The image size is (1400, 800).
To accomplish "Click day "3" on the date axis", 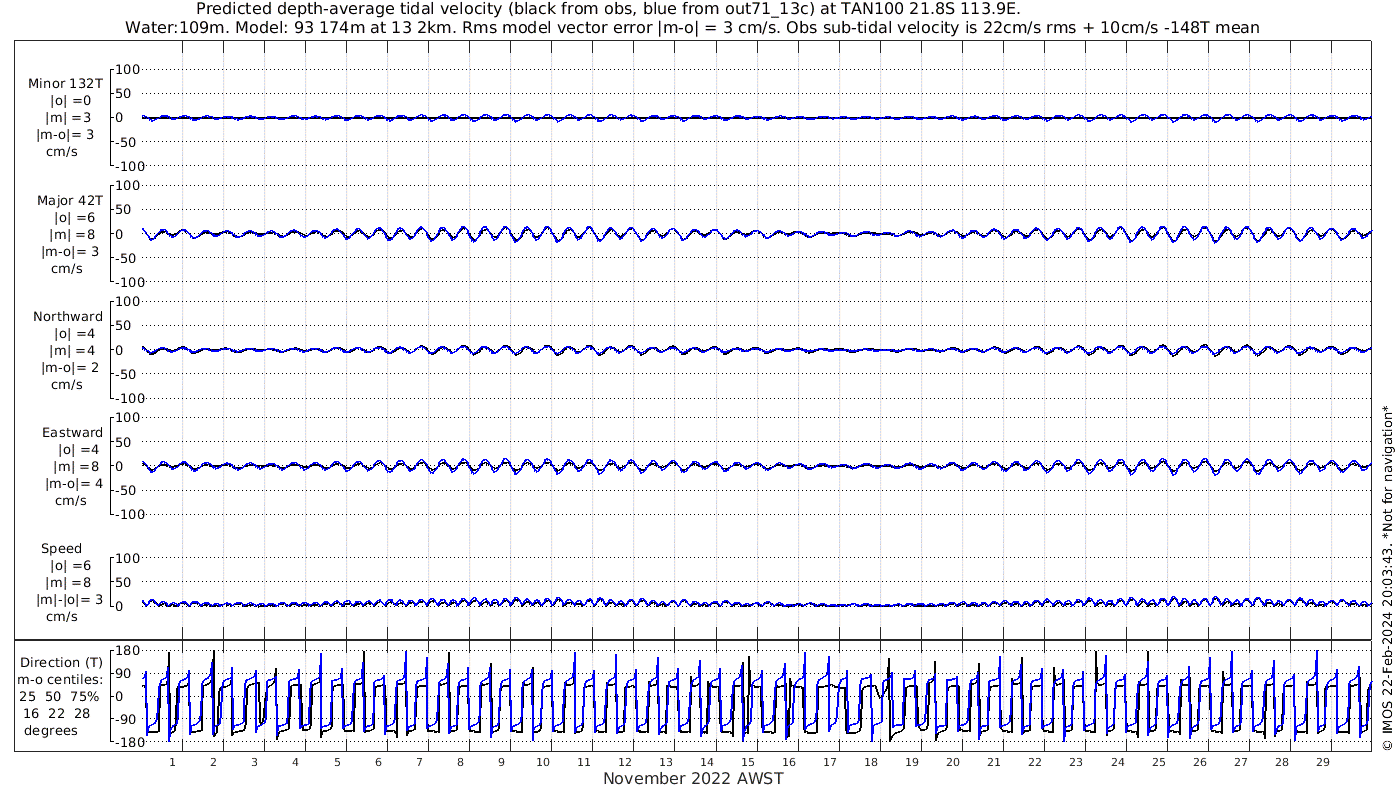I will point(254,762).
